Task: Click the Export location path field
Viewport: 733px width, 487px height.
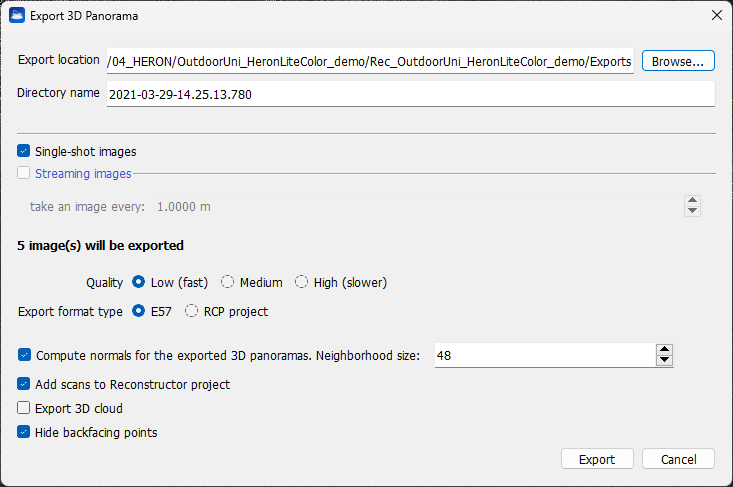Action: pos(370,61)
